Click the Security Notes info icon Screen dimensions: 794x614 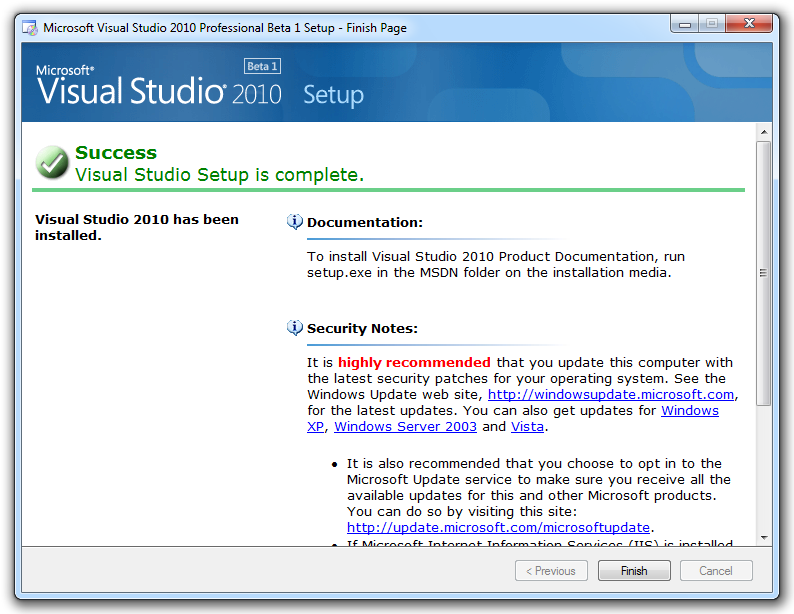295,328
